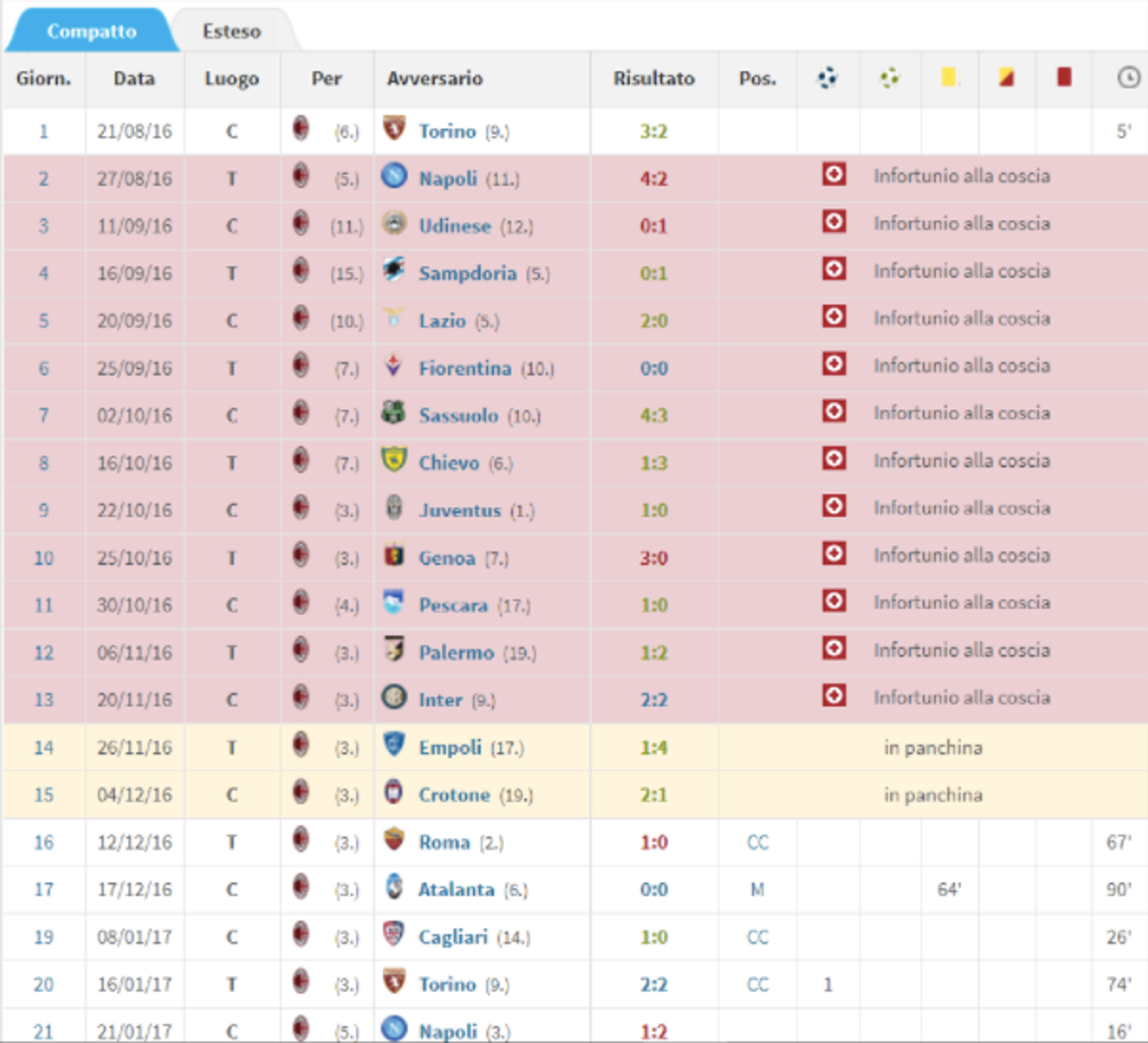Image resolution: width=1148 pixels, height=1043 pixels.
Task: Click the Avversario column header
Action: click(435, 78)
